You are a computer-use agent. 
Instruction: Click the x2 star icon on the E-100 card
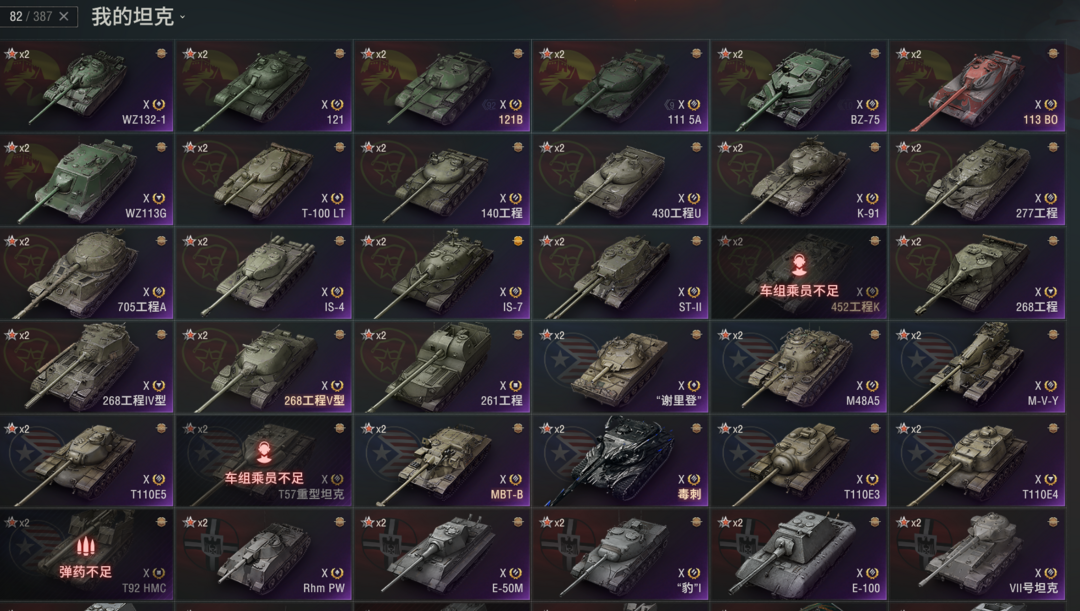pos(730,522)
